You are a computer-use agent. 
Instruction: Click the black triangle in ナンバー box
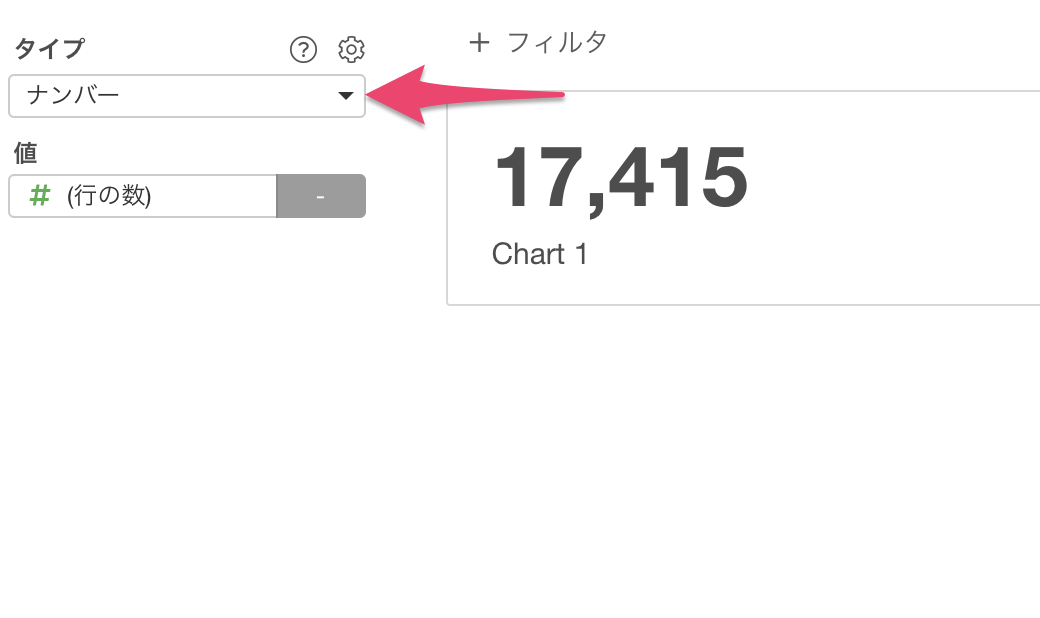[x=346, y=96]
